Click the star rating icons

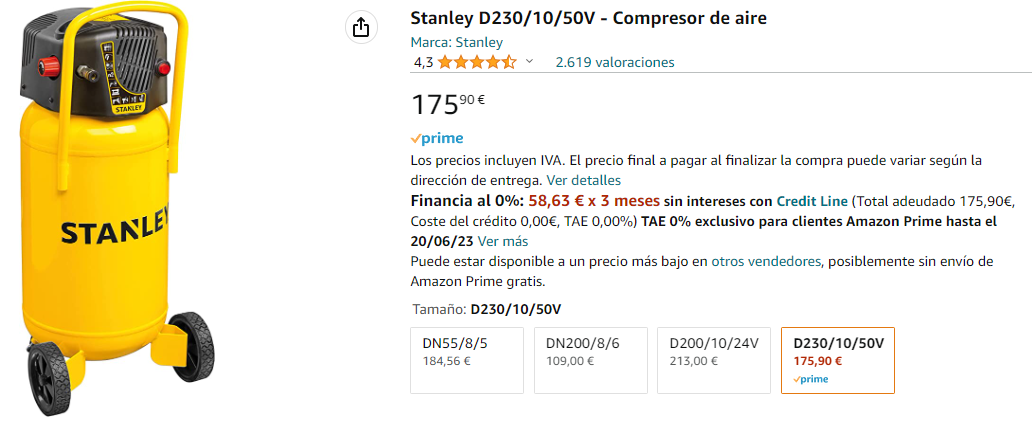(x=477, y=62)
